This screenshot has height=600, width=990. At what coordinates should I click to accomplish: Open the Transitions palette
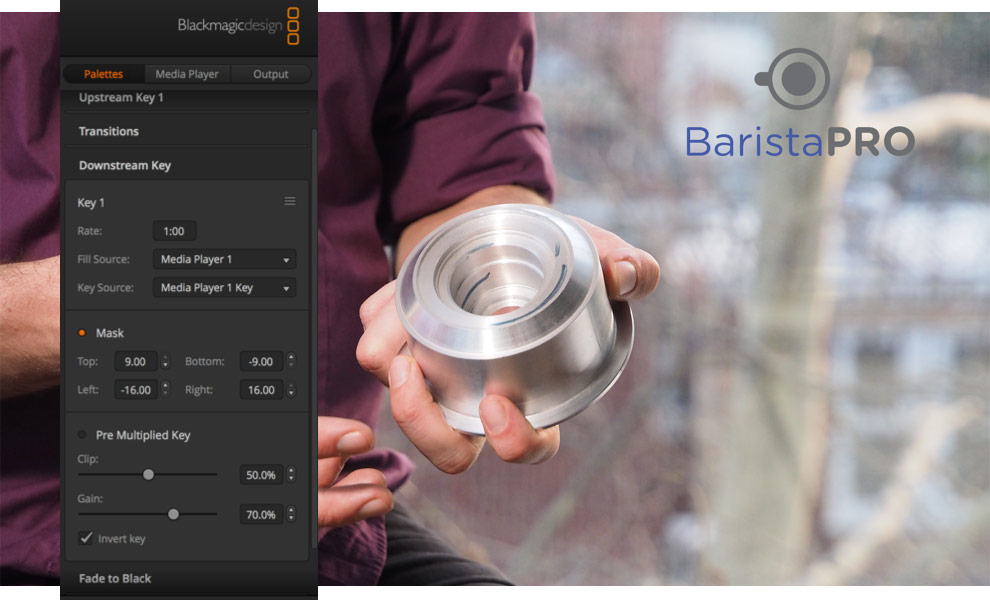(x=108, y=131)
